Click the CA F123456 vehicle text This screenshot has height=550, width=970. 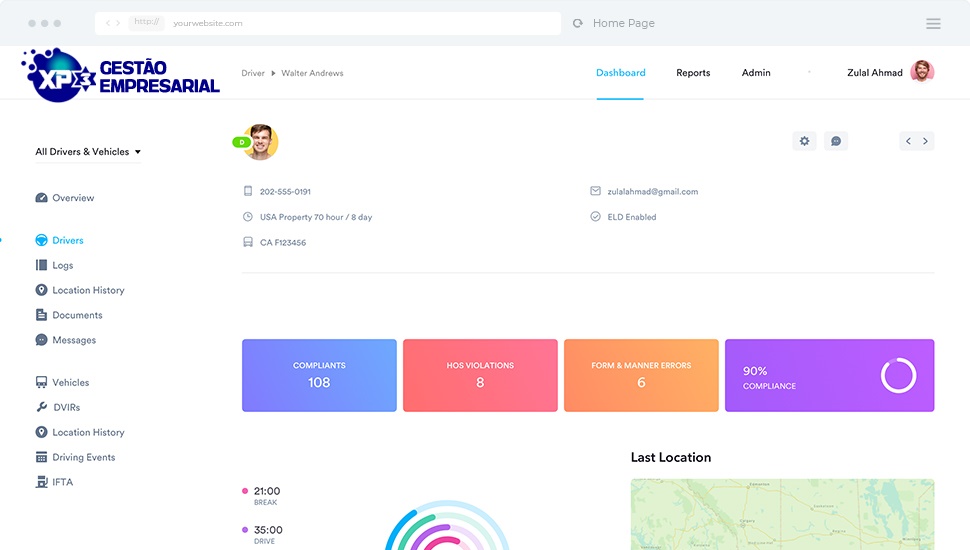point(283,243)
